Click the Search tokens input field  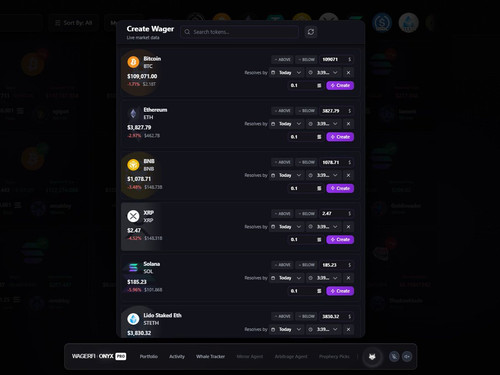click(239, 32)
